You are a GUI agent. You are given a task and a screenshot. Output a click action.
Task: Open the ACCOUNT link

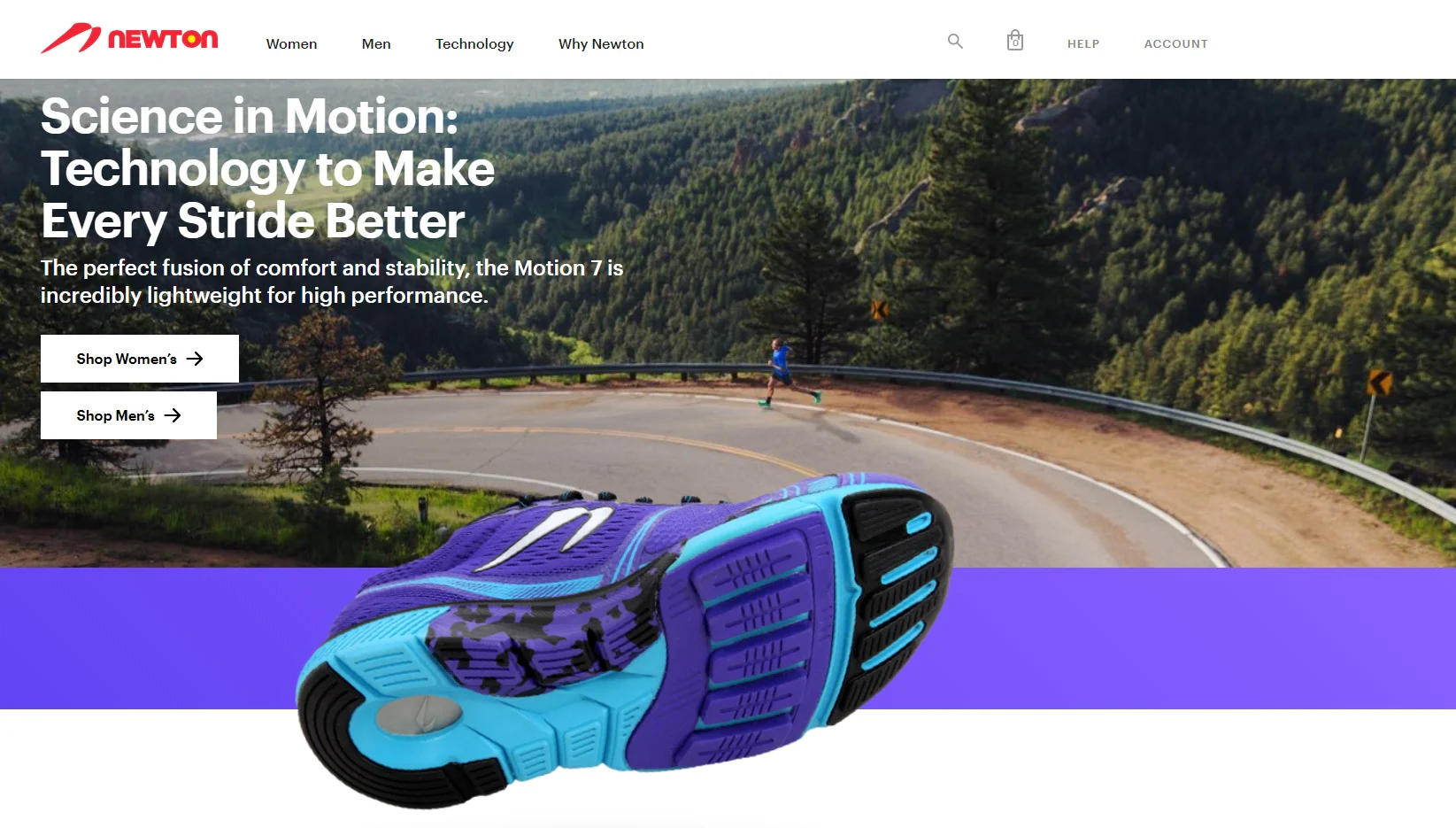[1175, 43]
